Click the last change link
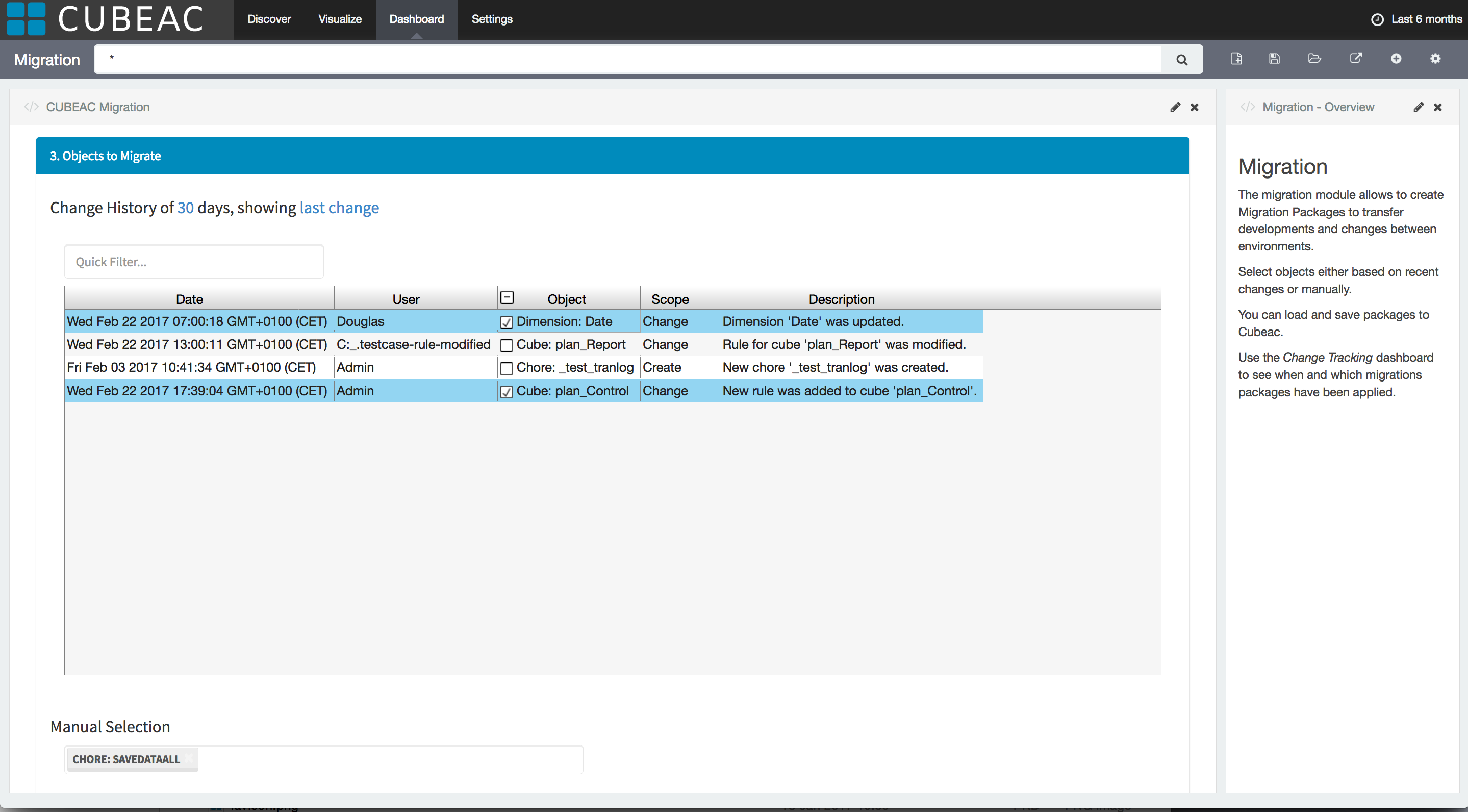This screenshot has height=812, width=1468. coord(339,208)
